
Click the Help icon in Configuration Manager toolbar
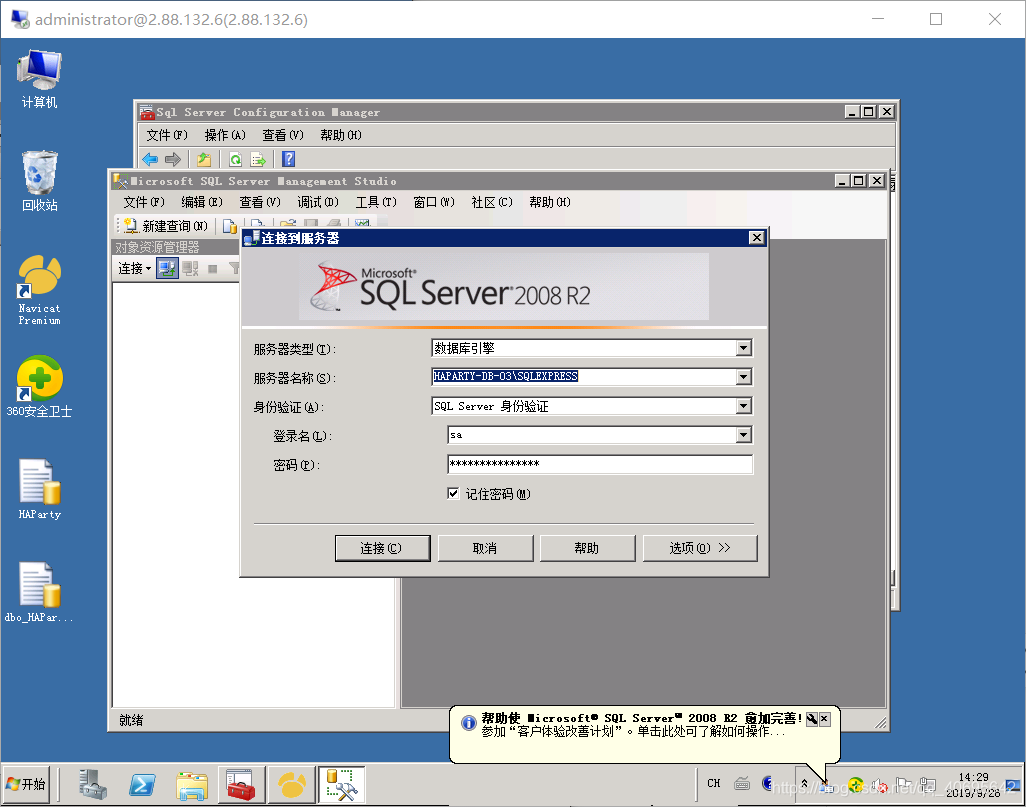click(x=287, y=158)
